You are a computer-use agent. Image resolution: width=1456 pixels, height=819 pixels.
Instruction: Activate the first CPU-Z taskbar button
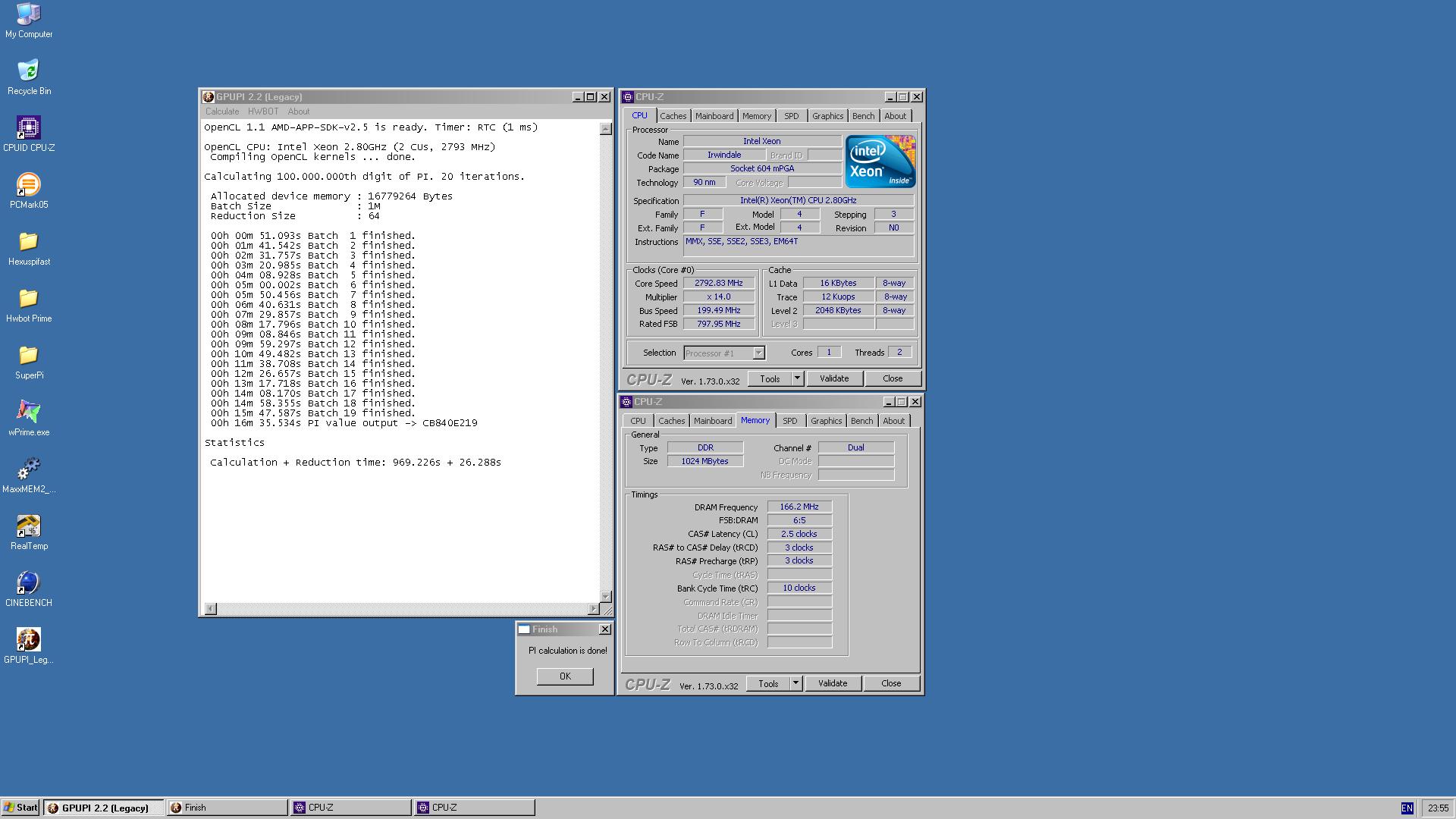(350, 808)
